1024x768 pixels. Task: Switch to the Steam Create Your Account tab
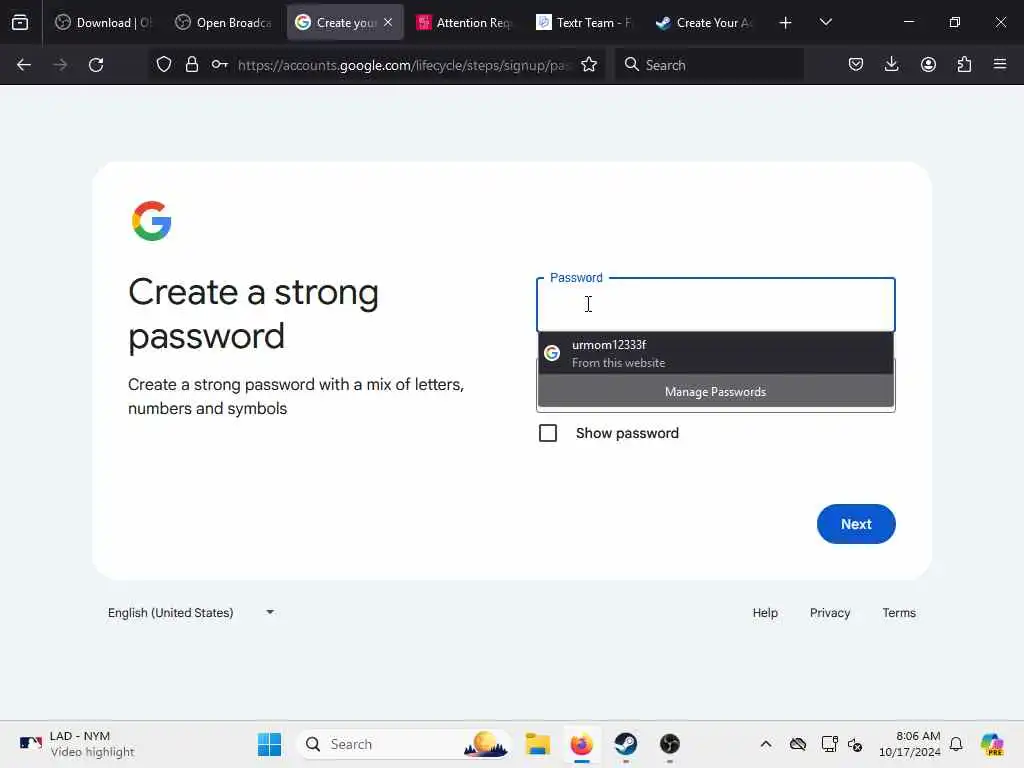coord(704,23)
